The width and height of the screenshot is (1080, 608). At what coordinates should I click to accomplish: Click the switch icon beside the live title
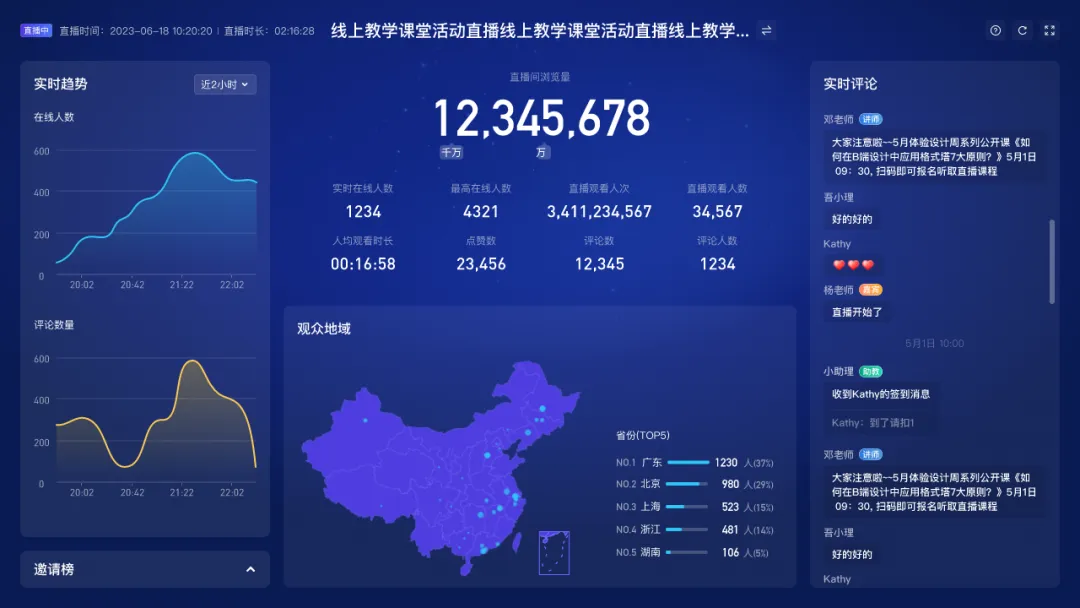coord(766,30)
